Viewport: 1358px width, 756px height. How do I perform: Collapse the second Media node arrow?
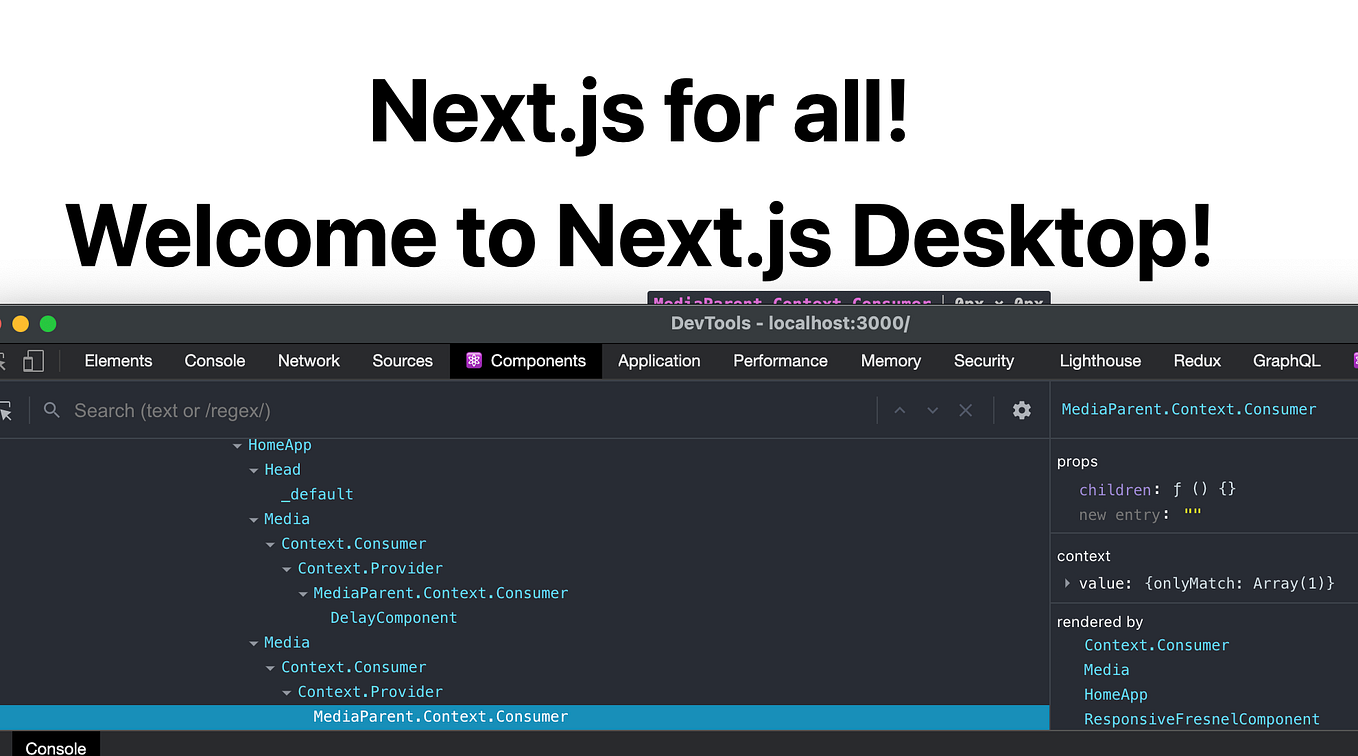click(254, 643)
